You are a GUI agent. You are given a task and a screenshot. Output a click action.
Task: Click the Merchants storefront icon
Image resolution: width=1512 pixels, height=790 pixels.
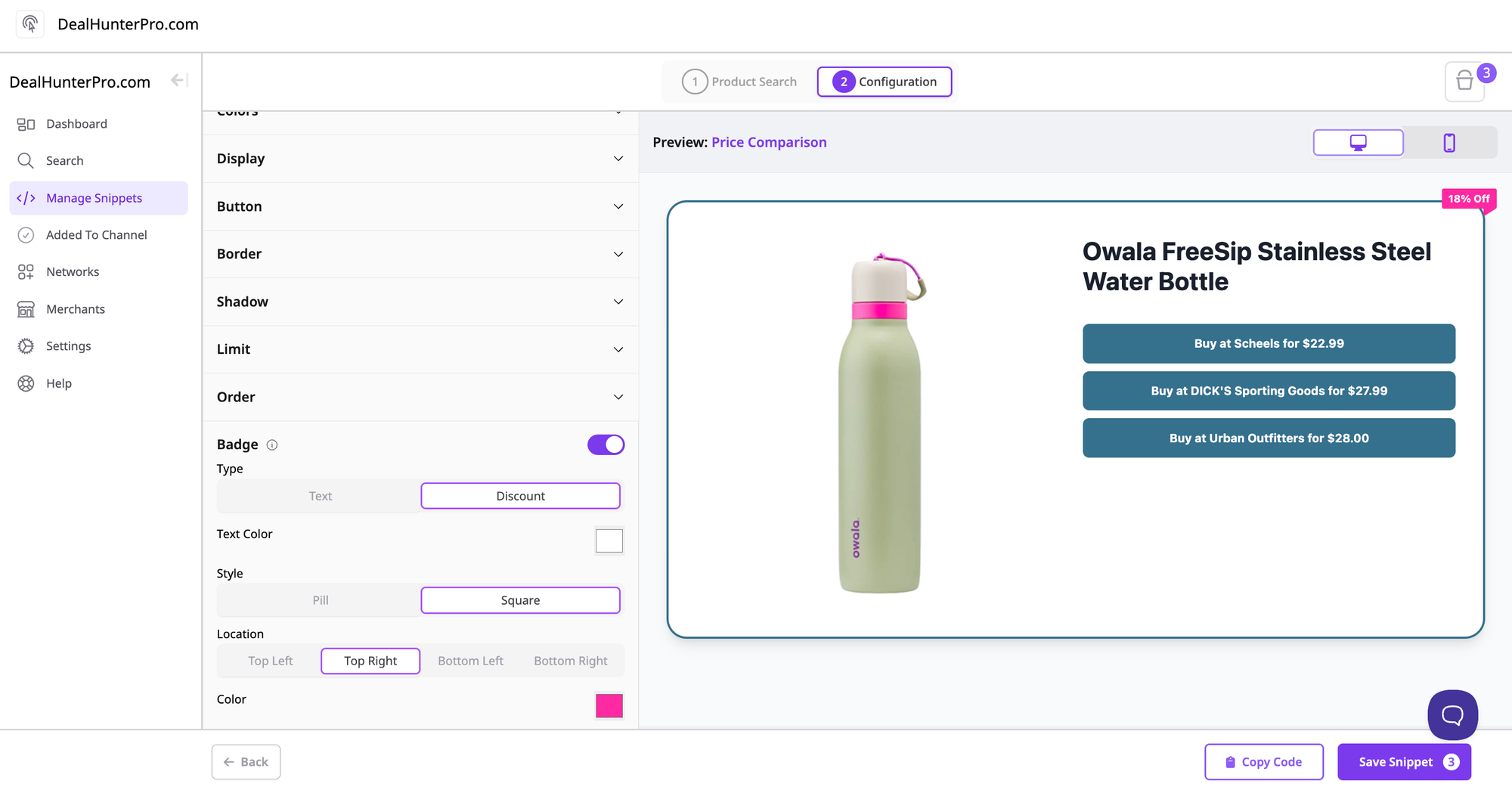pyautogui.click(x=26, y=309)
